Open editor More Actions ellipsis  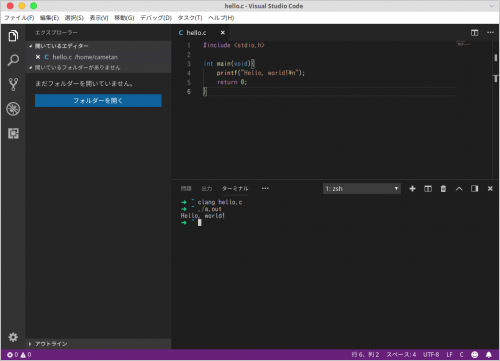tap(490, 33)
